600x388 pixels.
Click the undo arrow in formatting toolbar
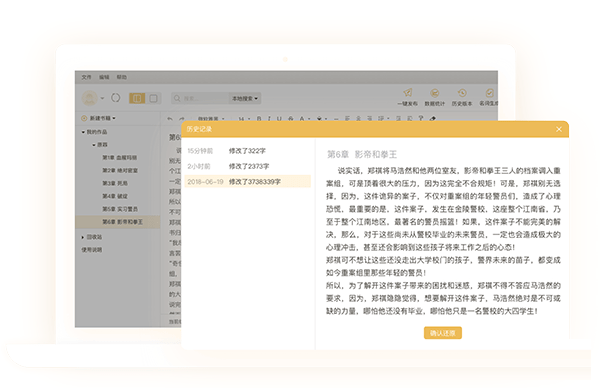pos(170,119)
